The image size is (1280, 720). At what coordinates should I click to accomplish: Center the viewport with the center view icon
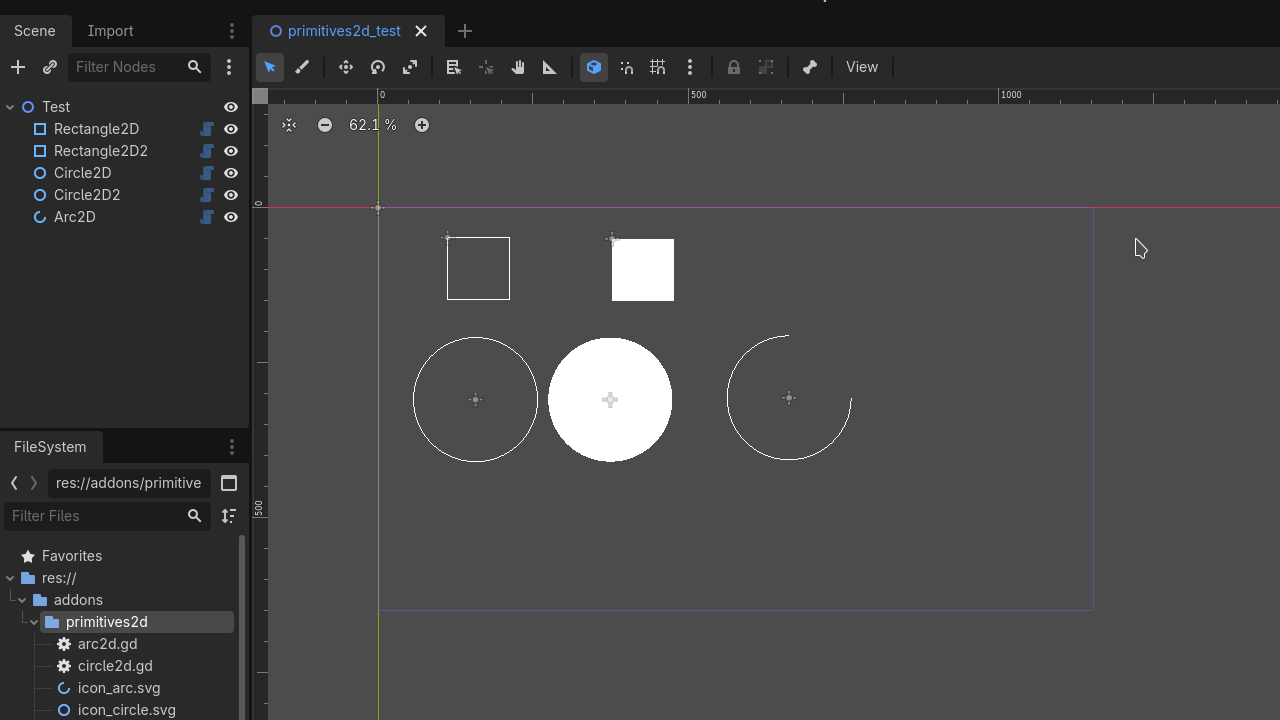coord(289,125)
